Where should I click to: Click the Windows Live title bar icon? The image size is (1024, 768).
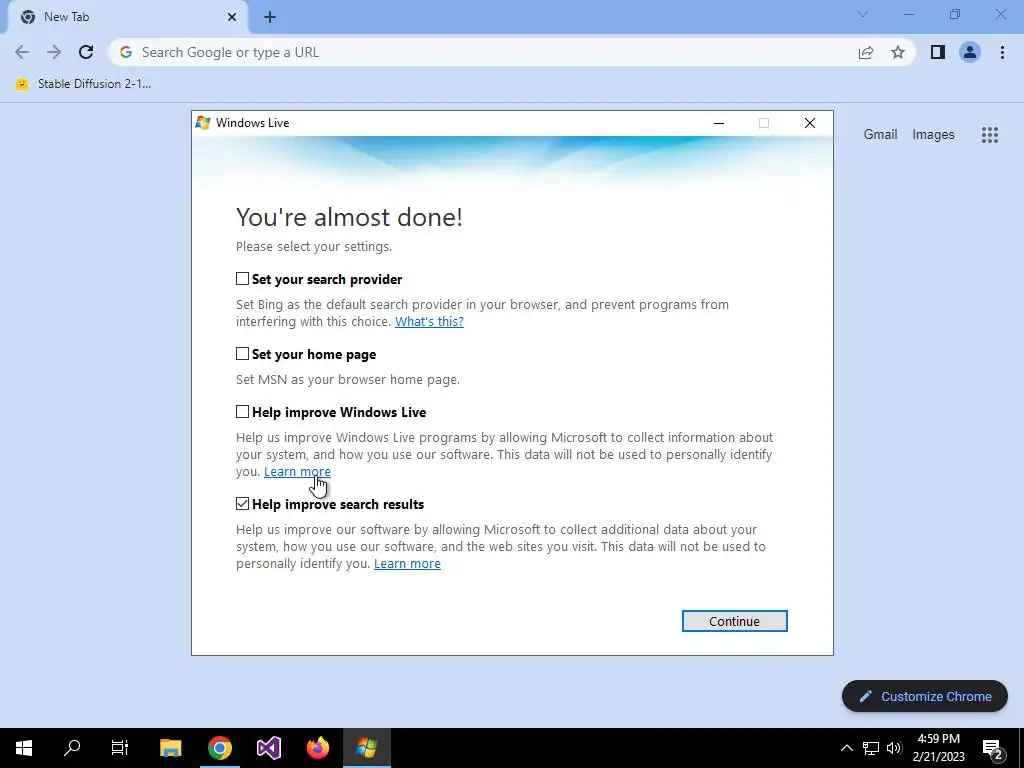click(203, 123)
